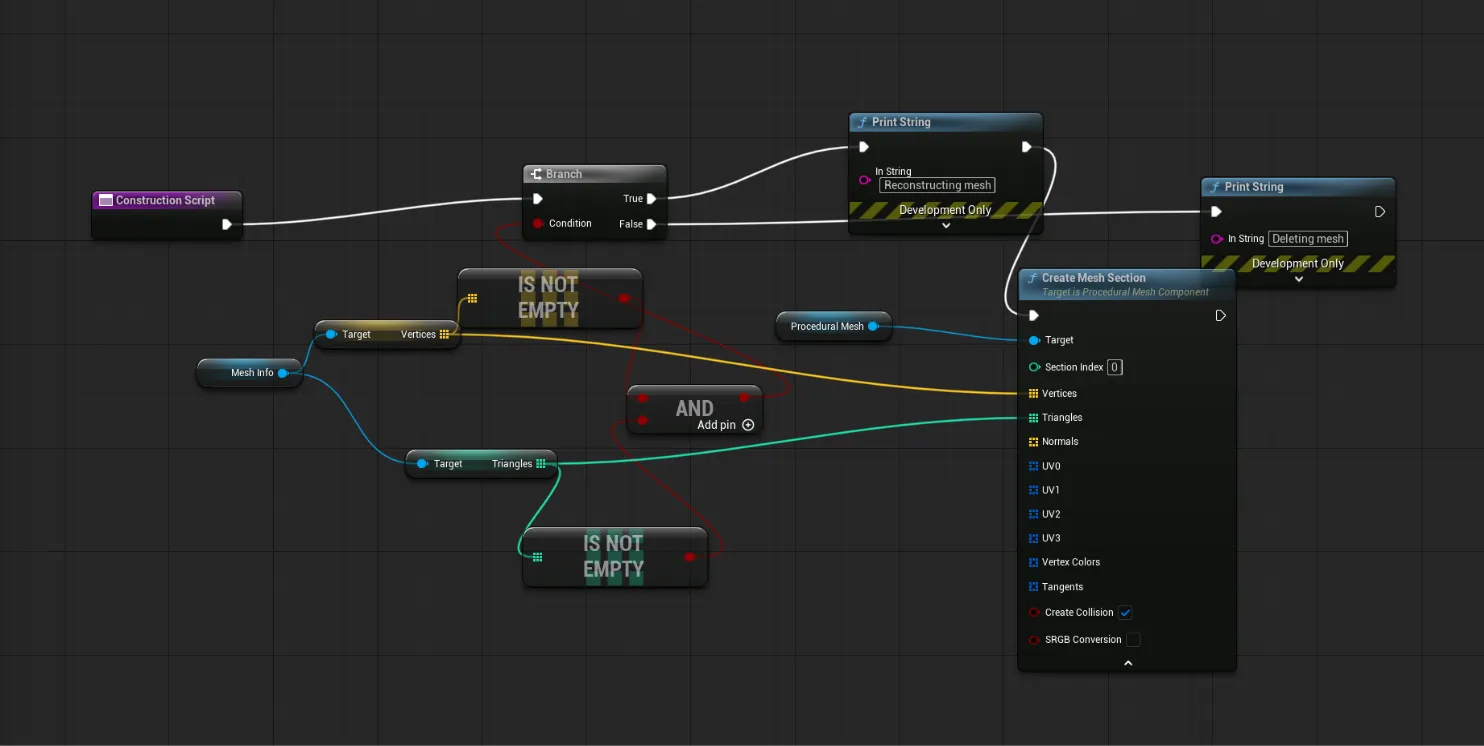Click the Section Index integer pin
The image size is (1484, 746).
point(1034,367)
